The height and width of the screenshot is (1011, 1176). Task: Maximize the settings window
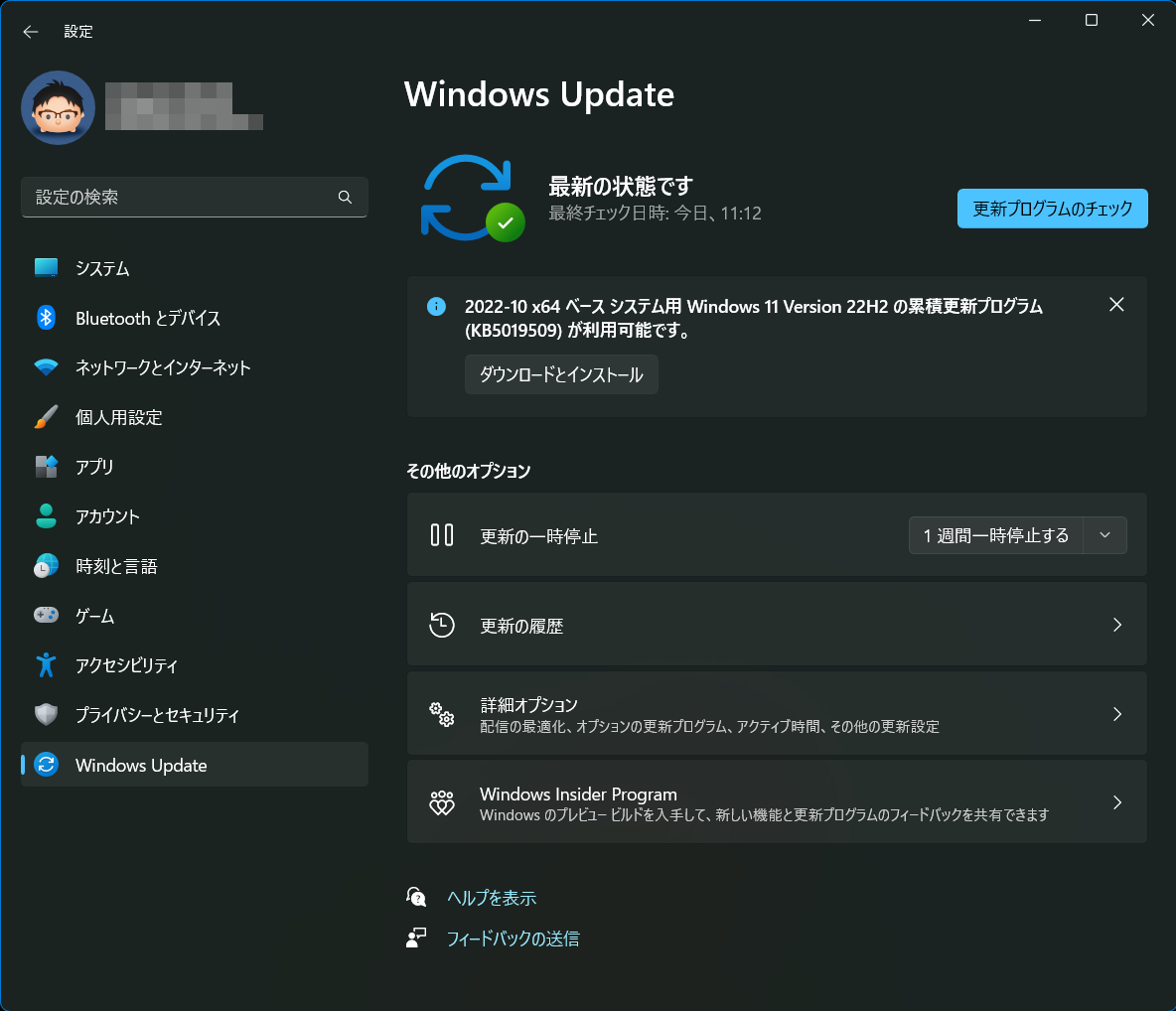click(1092, 20)
